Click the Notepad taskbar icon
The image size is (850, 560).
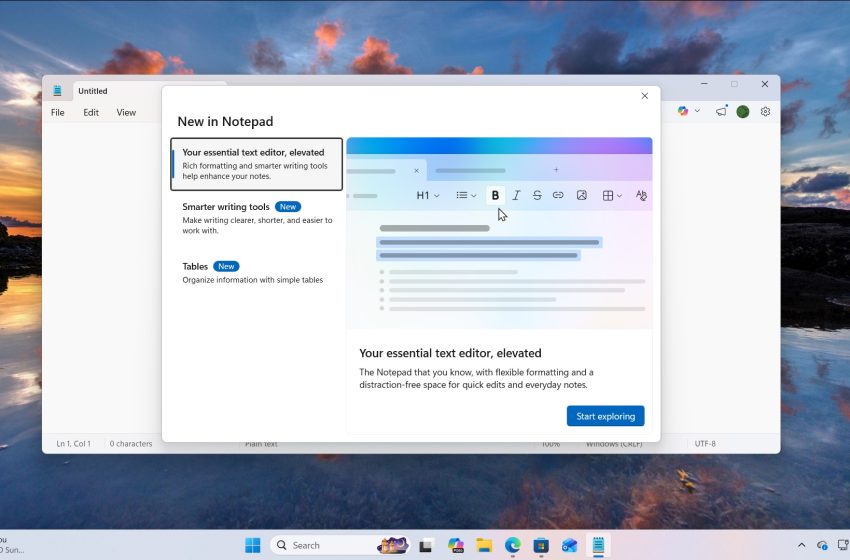coord(598,545)
